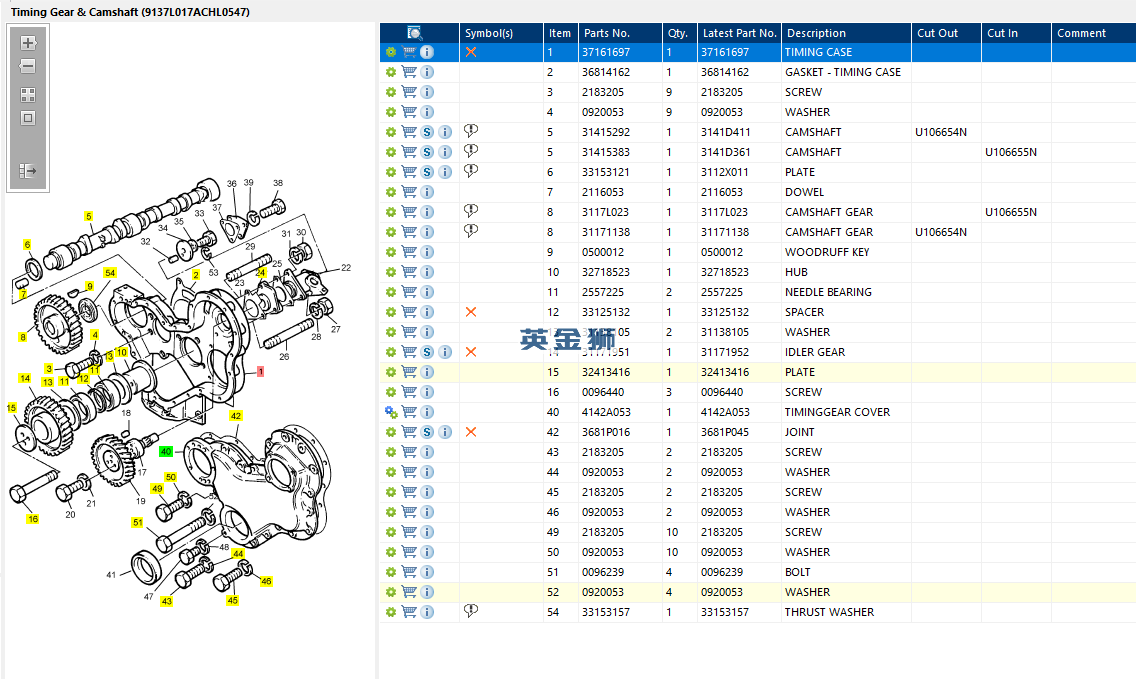This screenshot has width=1136, height=679.
Task: Click callout 45 on the diagram
Action: pos(233,600)
